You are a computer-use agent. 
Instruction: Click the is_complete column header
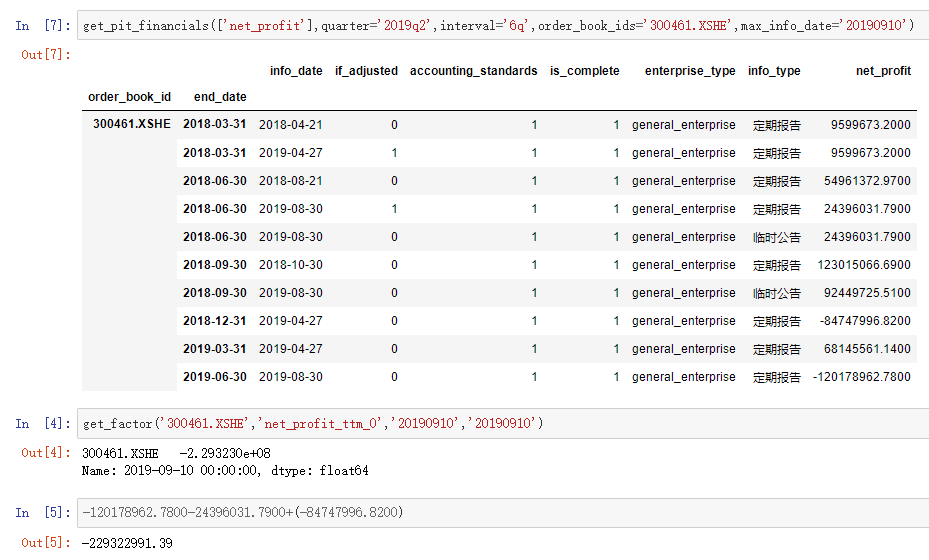584,71
